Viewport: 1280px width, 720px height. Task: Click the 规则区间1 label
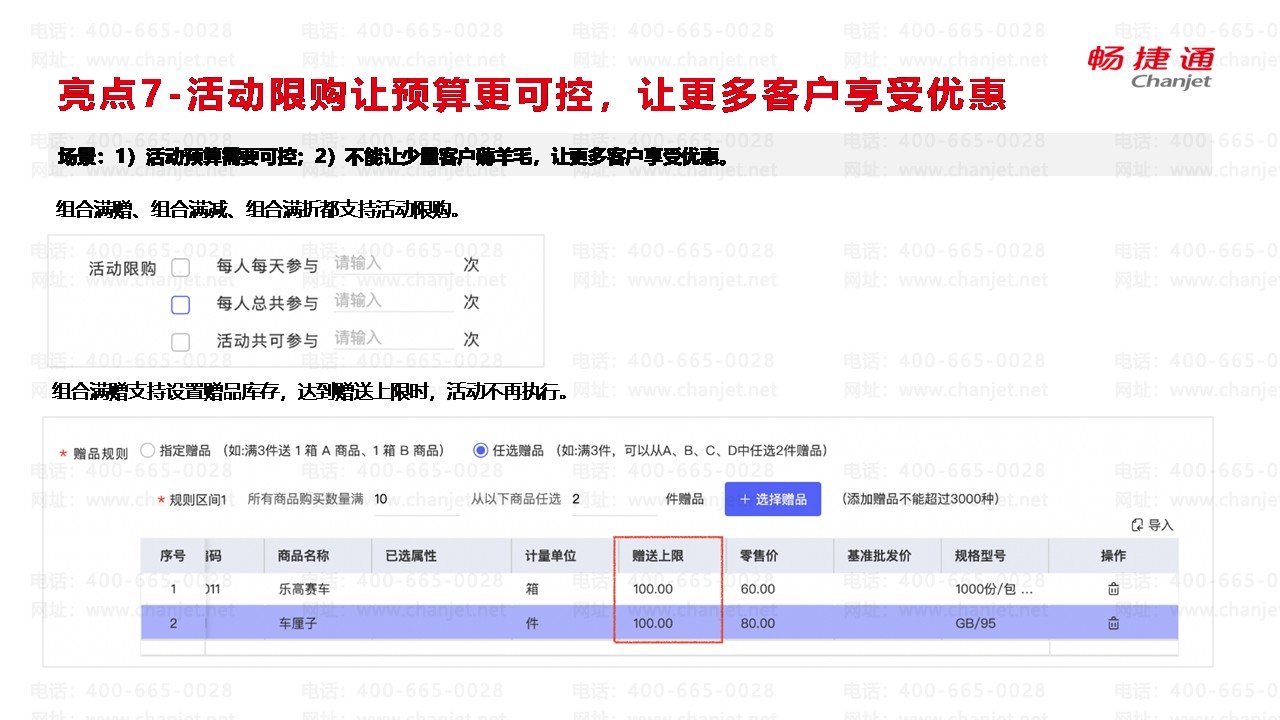tap(198, 500)
